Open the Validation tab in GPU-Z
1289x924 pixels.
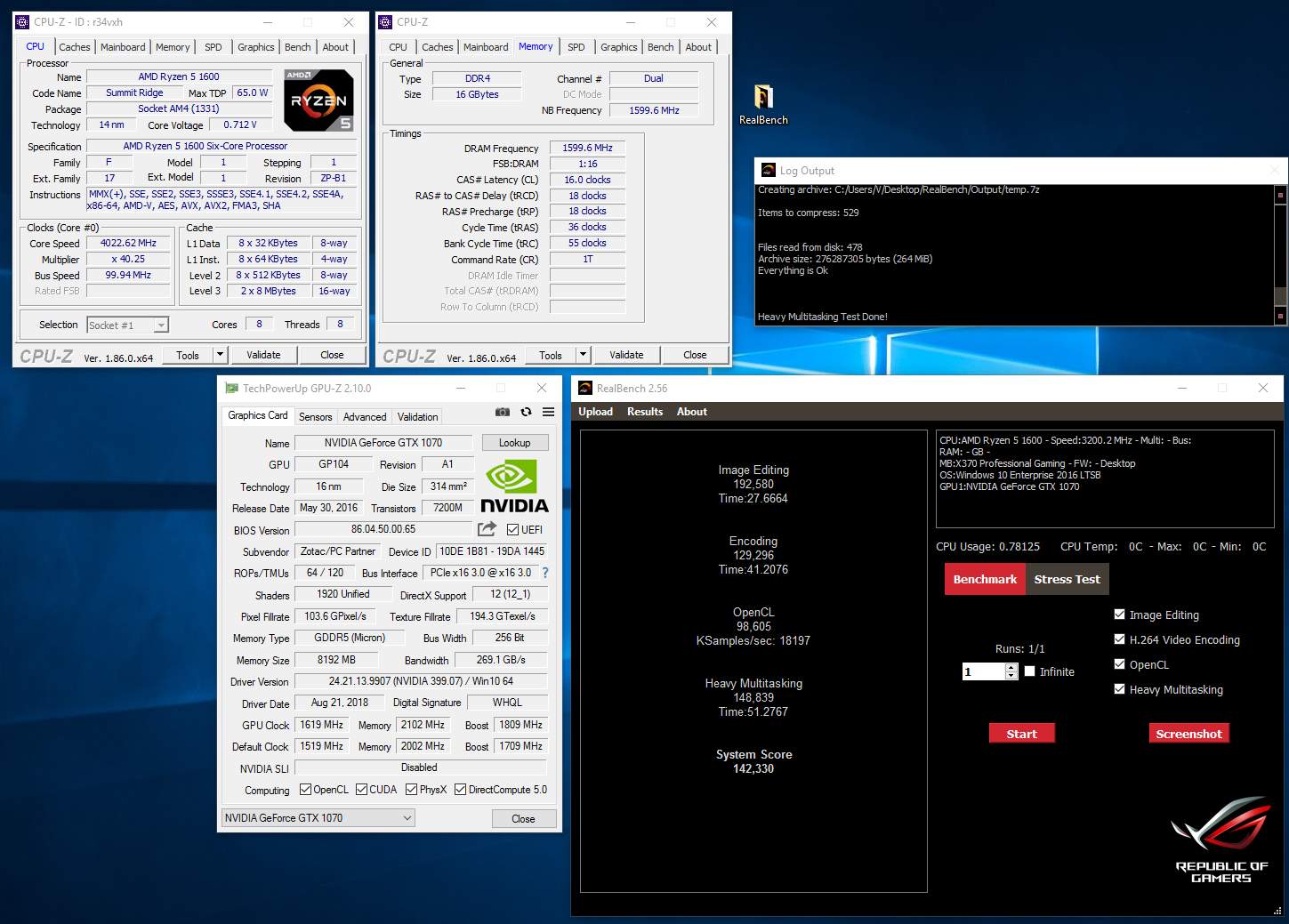coord(417,416)
